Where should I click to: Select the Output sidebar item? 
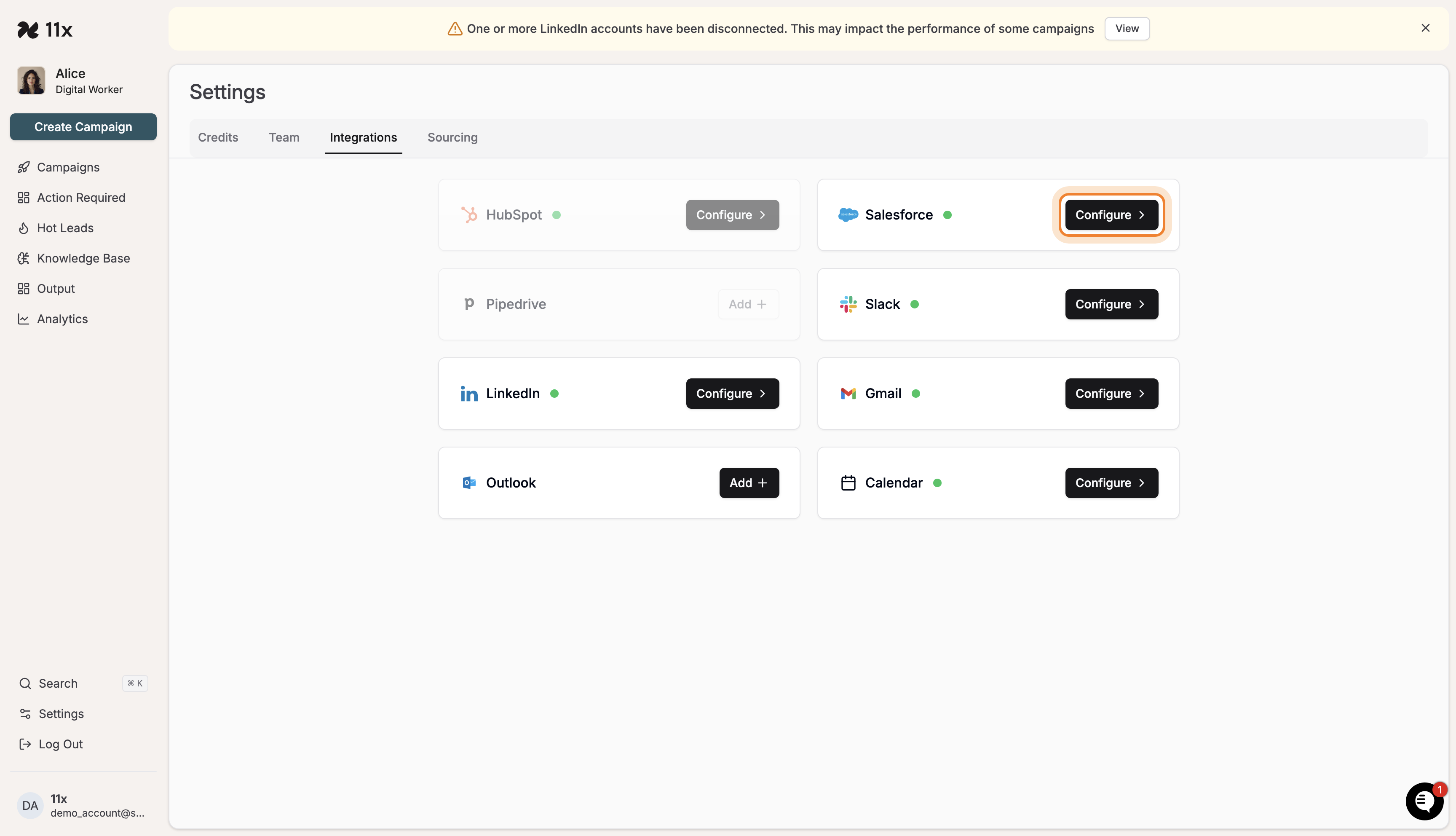click(55, 288)
